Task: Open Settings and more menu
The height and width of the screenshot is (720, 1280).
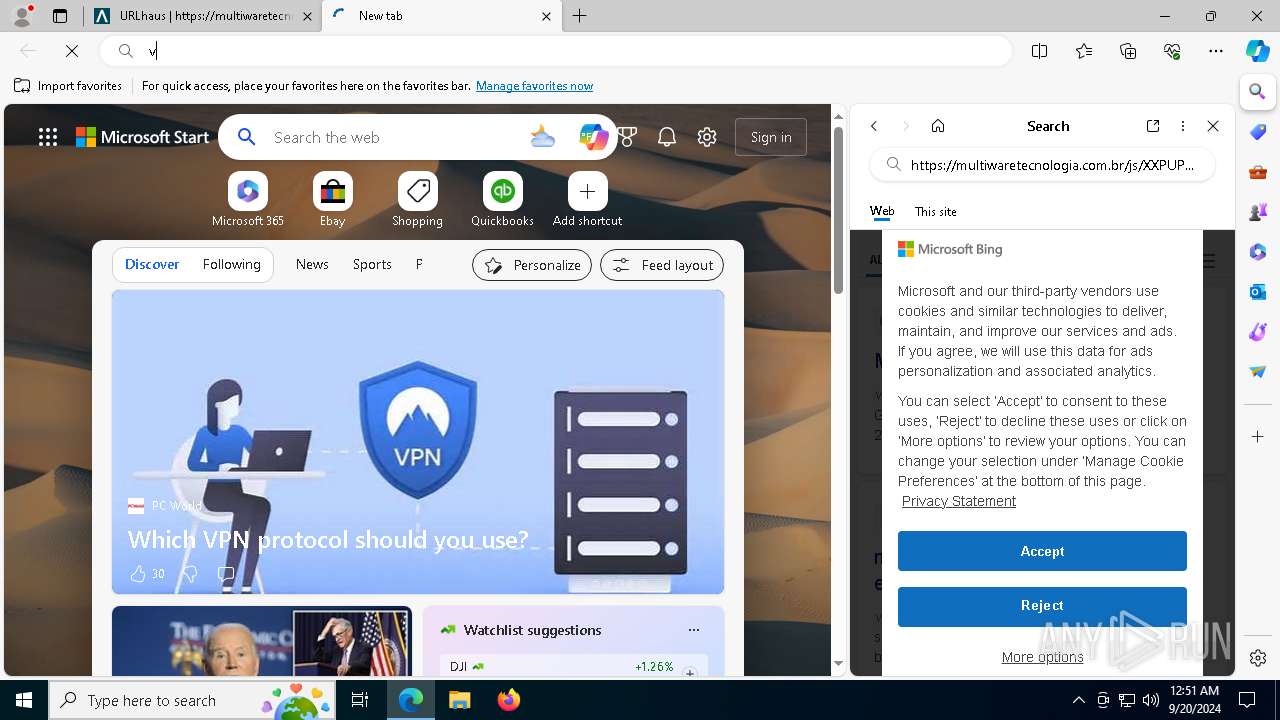Action: 1216,51
